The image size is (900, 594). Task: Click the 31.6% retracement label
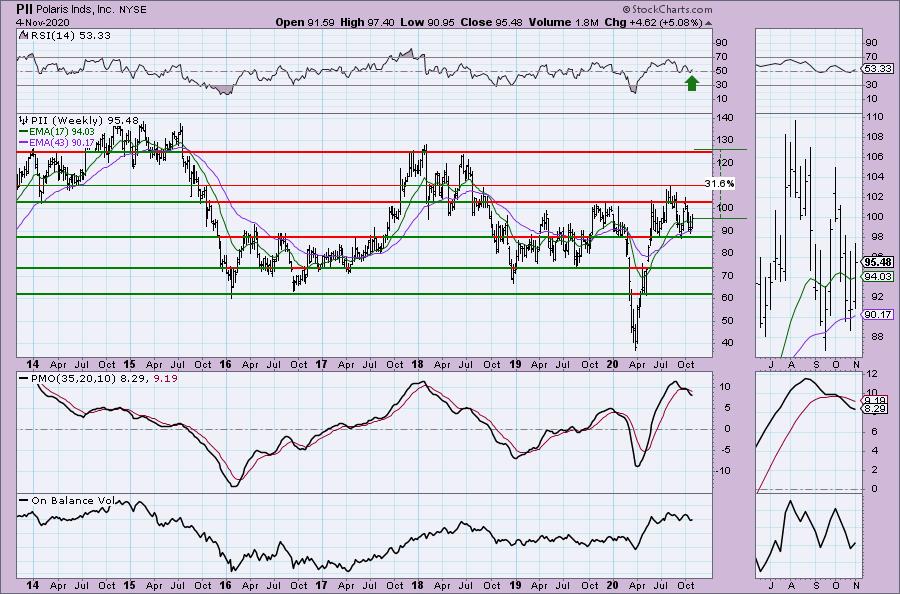point(720,184)
